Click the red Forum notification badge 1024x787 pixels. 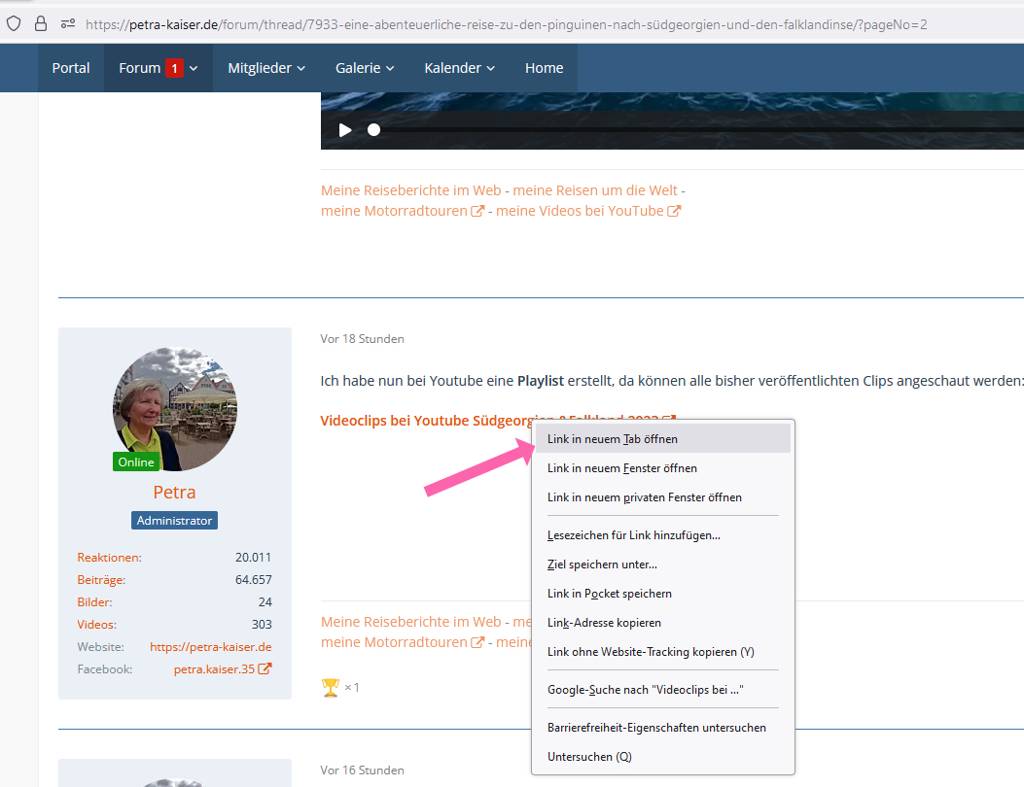coord(174,68)
